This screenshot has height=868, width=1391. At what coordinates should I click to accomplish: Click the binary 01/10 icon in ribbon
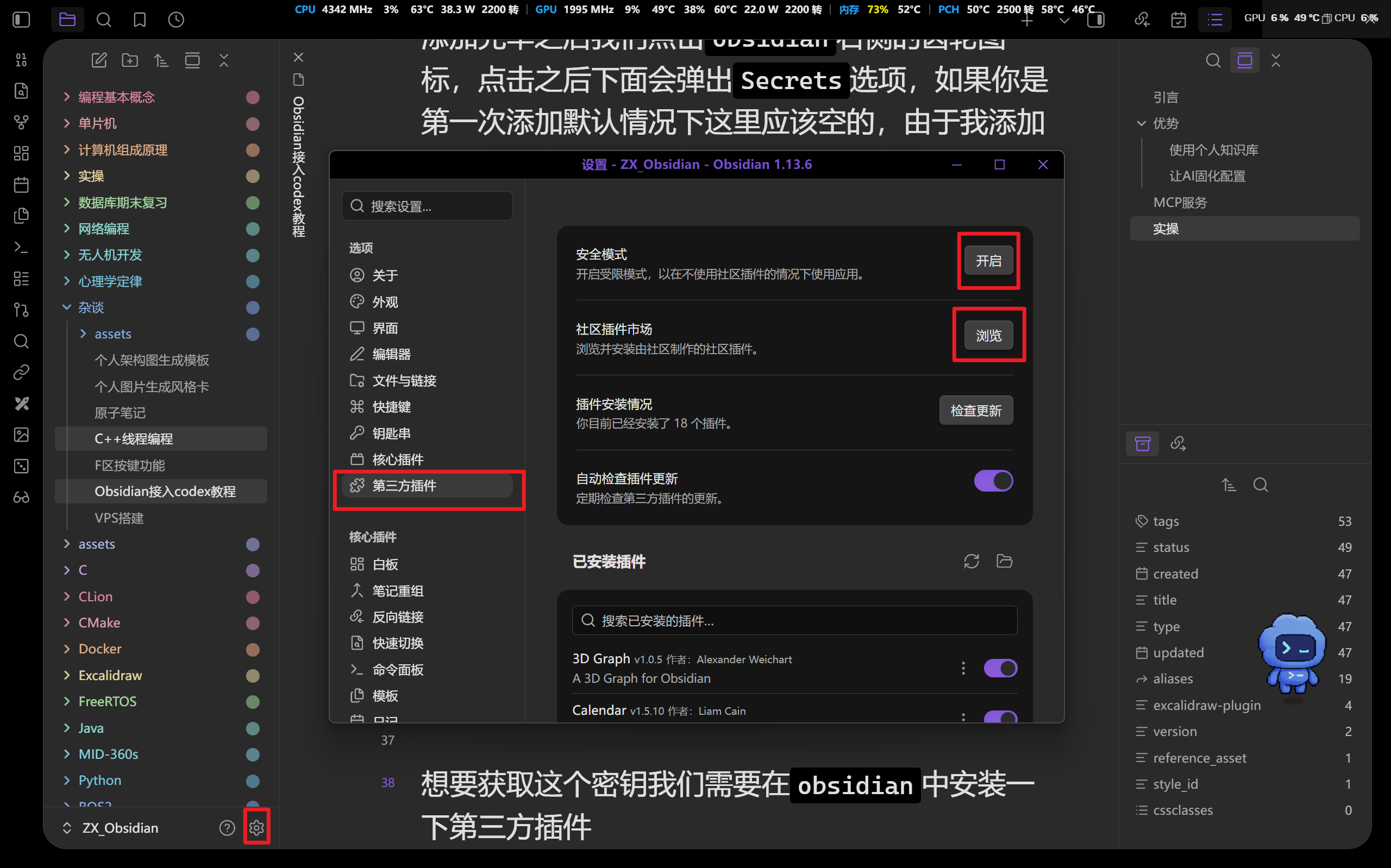pos(21,60)
